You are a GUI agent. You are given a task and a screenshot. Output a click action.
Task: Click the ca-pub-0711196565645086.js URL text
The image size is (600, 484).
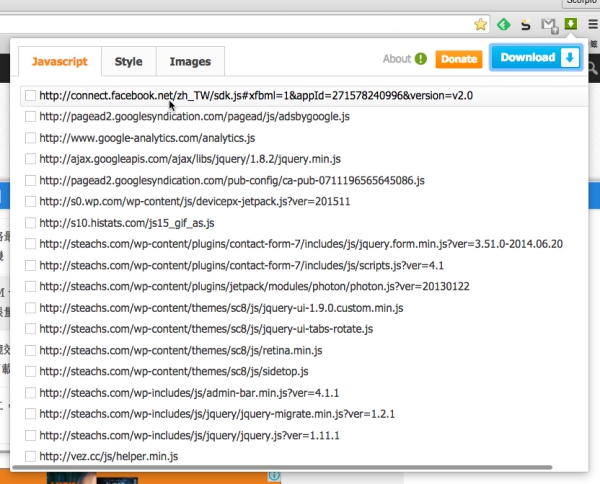coord(232,180)
